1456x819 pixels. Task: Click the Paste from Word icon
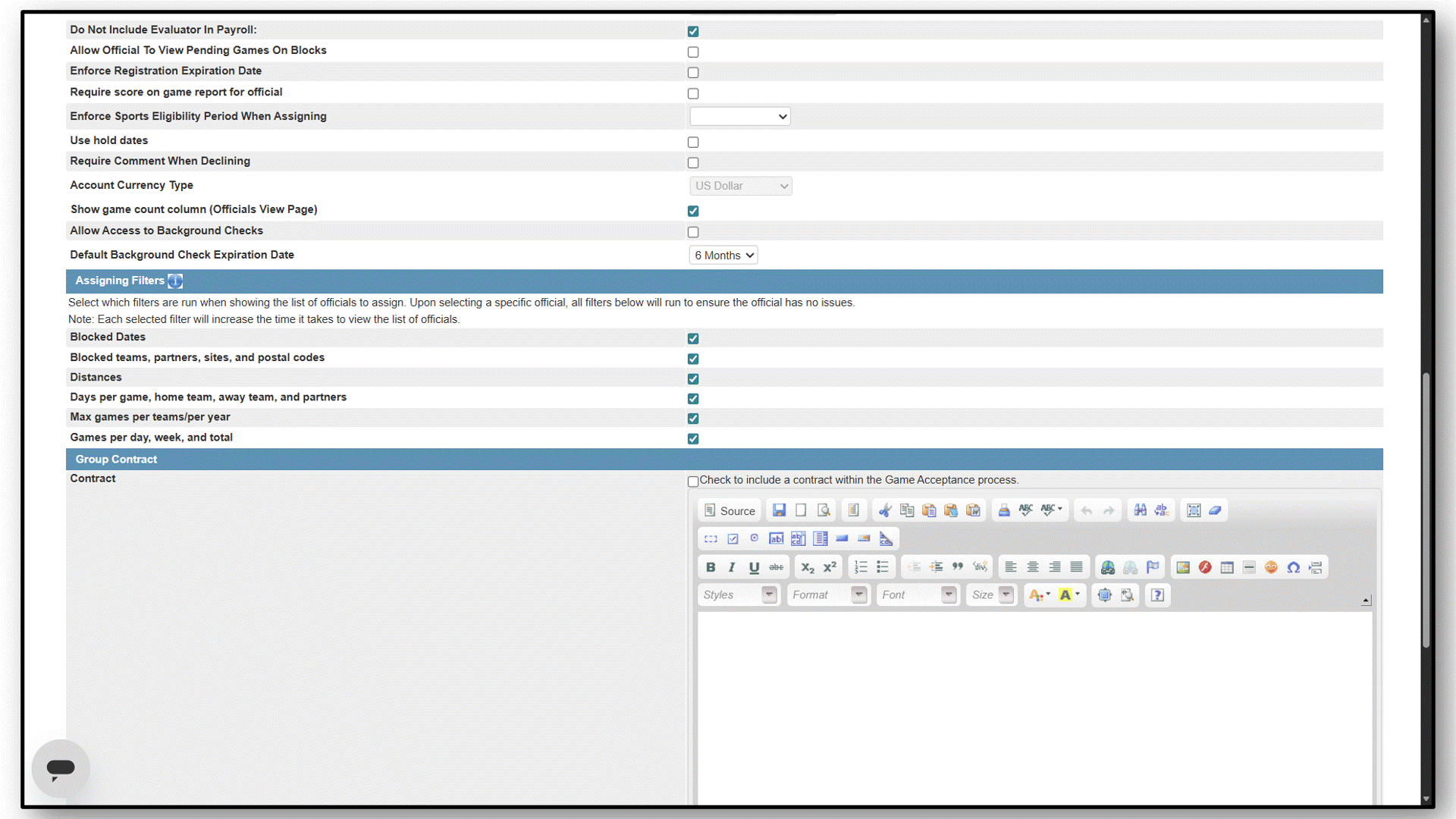point(973,510)
